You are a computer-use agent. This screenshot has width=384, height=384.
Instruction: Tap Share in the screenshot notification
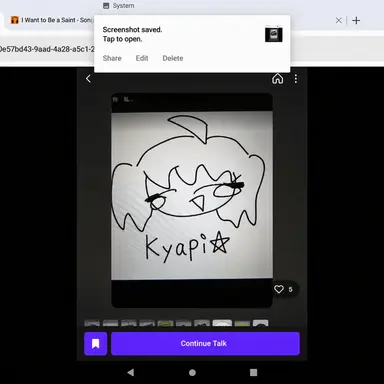tap(112, 58)
